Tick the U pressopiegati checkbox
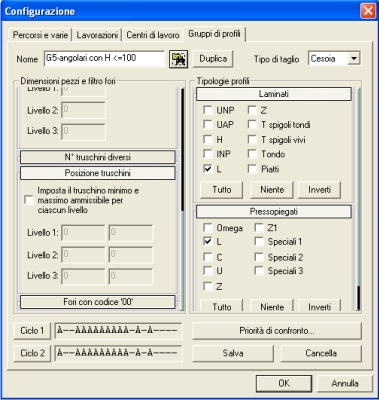 click(x=208, y=271)
